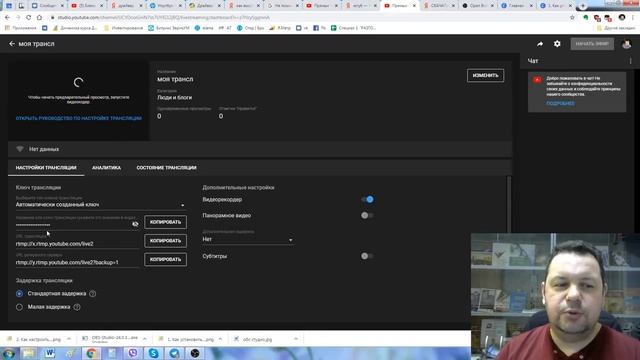This screenshot has width=640, height=360.
Task: Copy the stream key with Копировать
Action: pyautogui.click(x=165, y=222)
